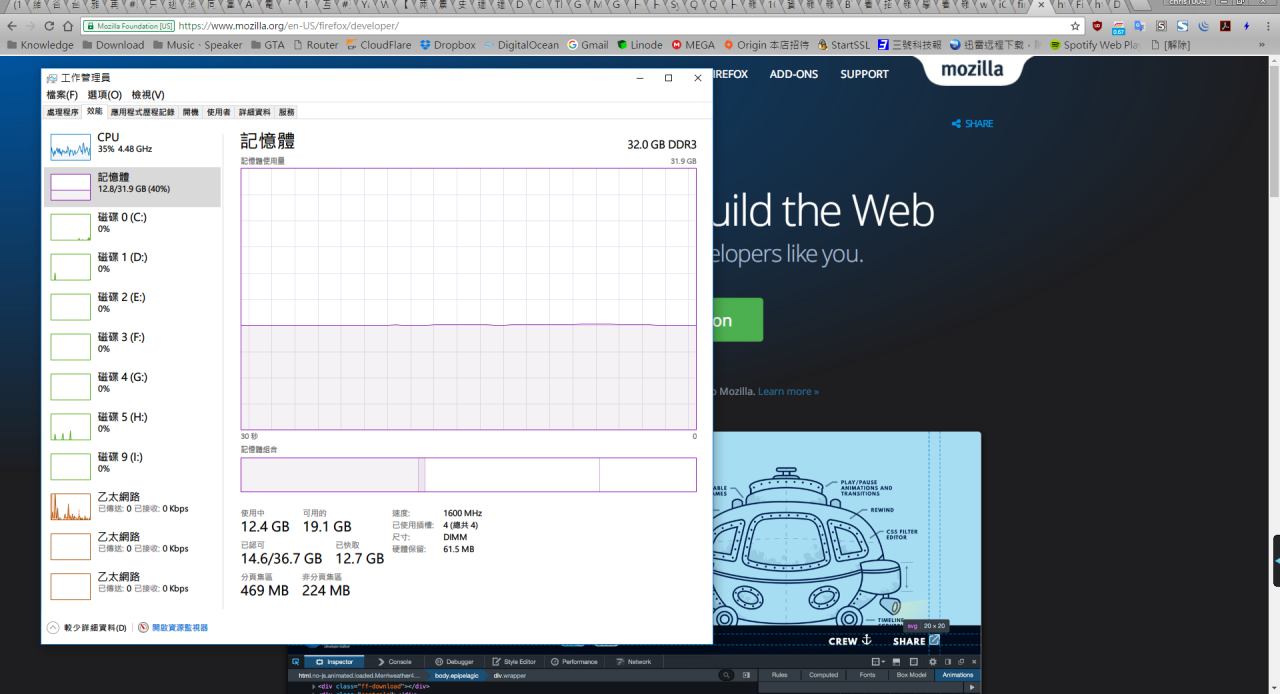1280x694 pixels.
Task: Select the 記憶體 memory graph item
Action: (x=132, y=186)
